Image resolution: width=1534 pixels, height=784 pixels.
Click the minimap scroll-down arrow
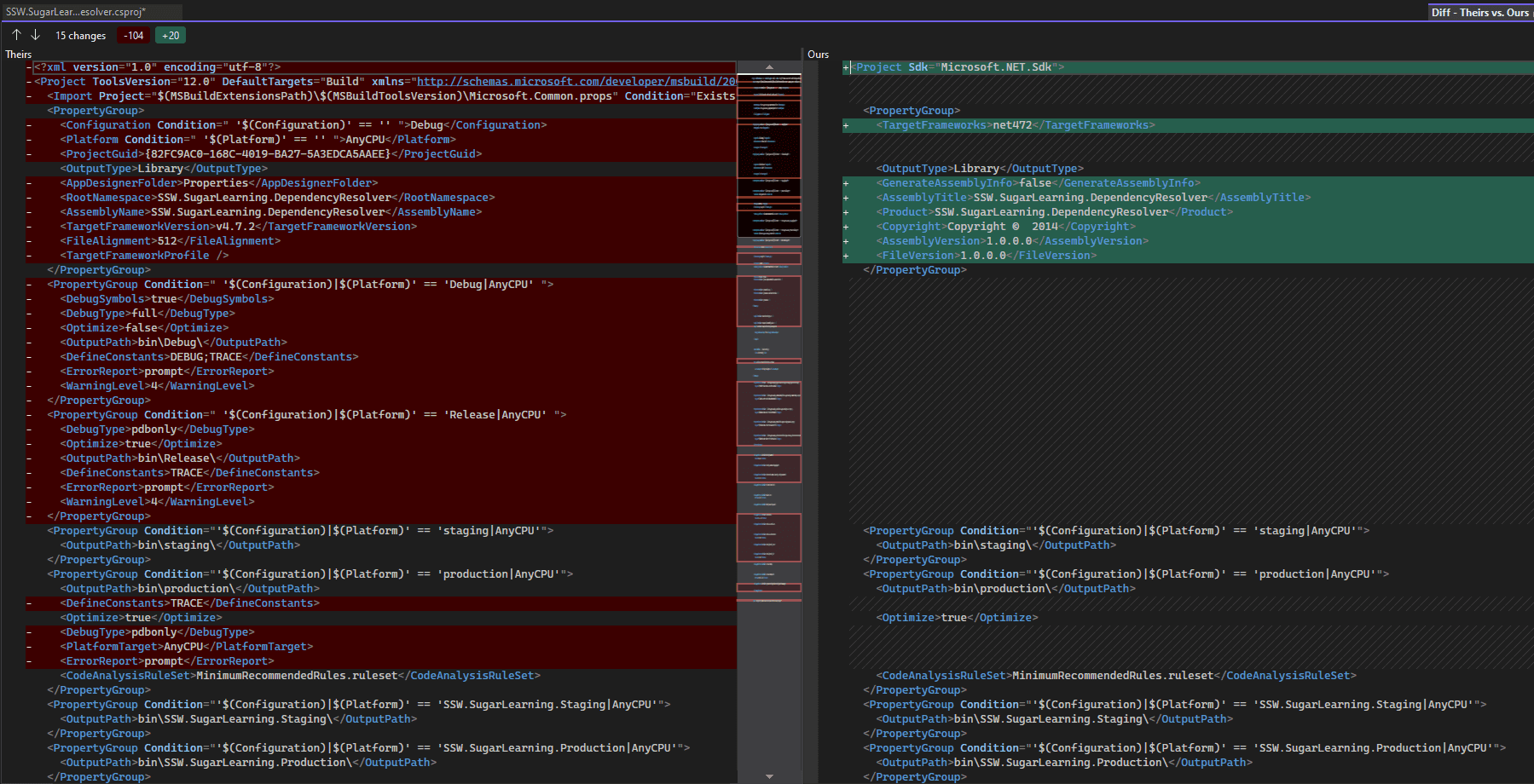(x=769, y=776)
